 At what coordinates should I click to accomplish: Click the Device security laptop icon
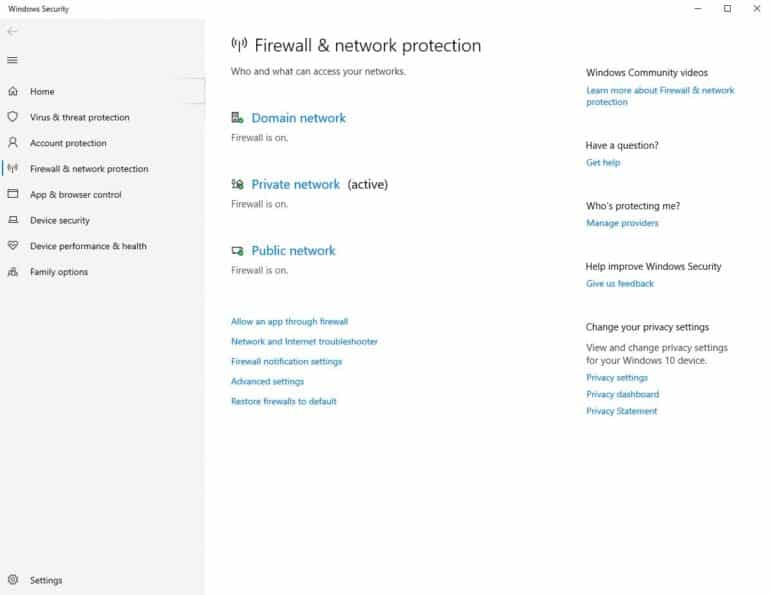click(12, 220)
